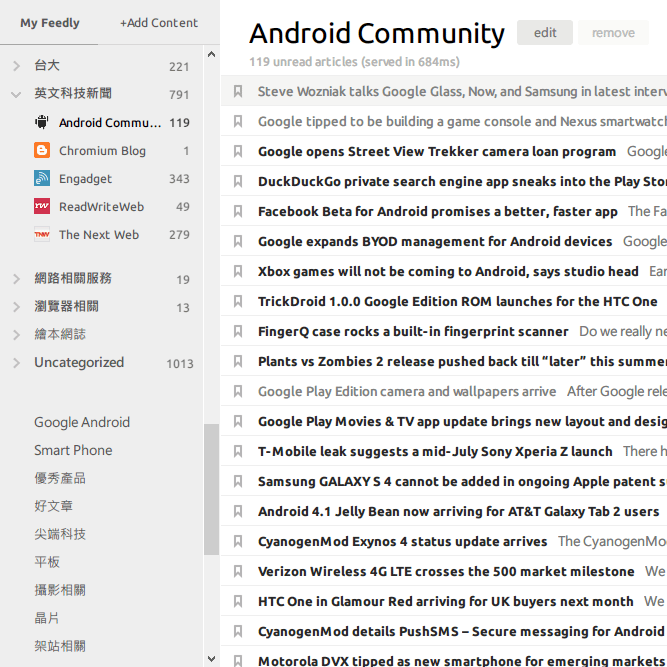Screen dimensions: 667x667
Task: Bookmark the DuckDuckGo search engine article
Action: pos(238,181)
